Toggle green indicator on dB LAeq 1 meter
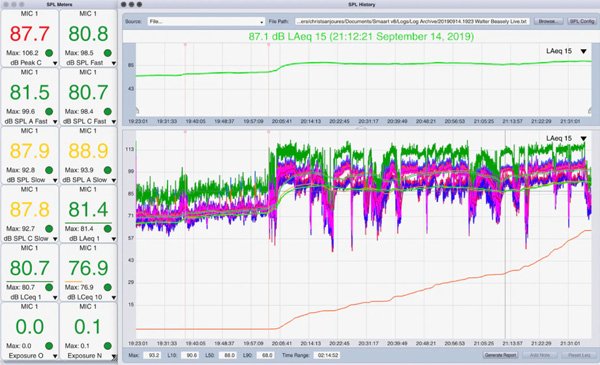Image resolution: width=600 pixels, height=365 pixels. (x=108, y=228)
